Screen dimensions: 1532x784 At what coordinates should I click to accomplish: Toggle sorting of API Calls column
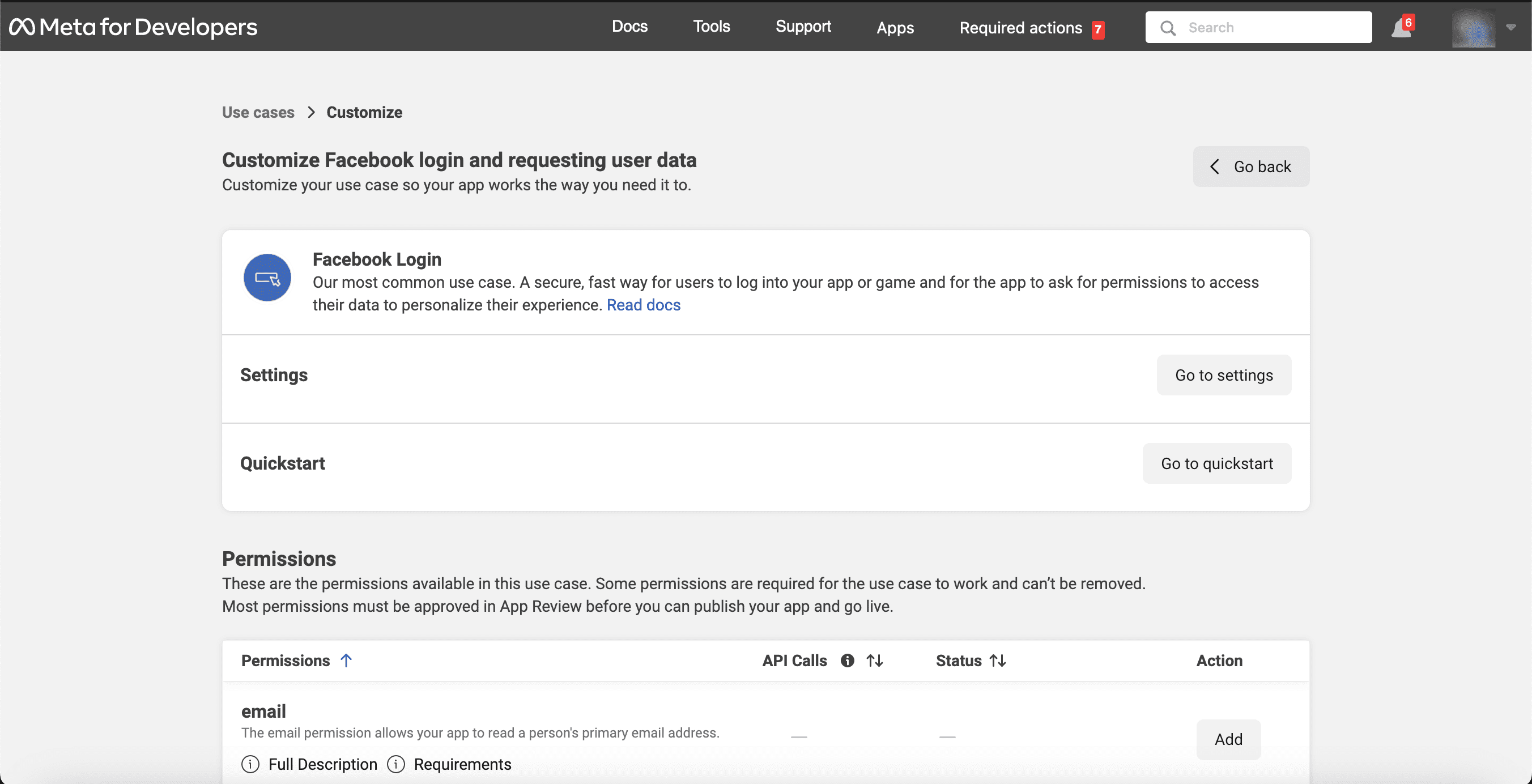pyautogui.click(x=874, y=661)
